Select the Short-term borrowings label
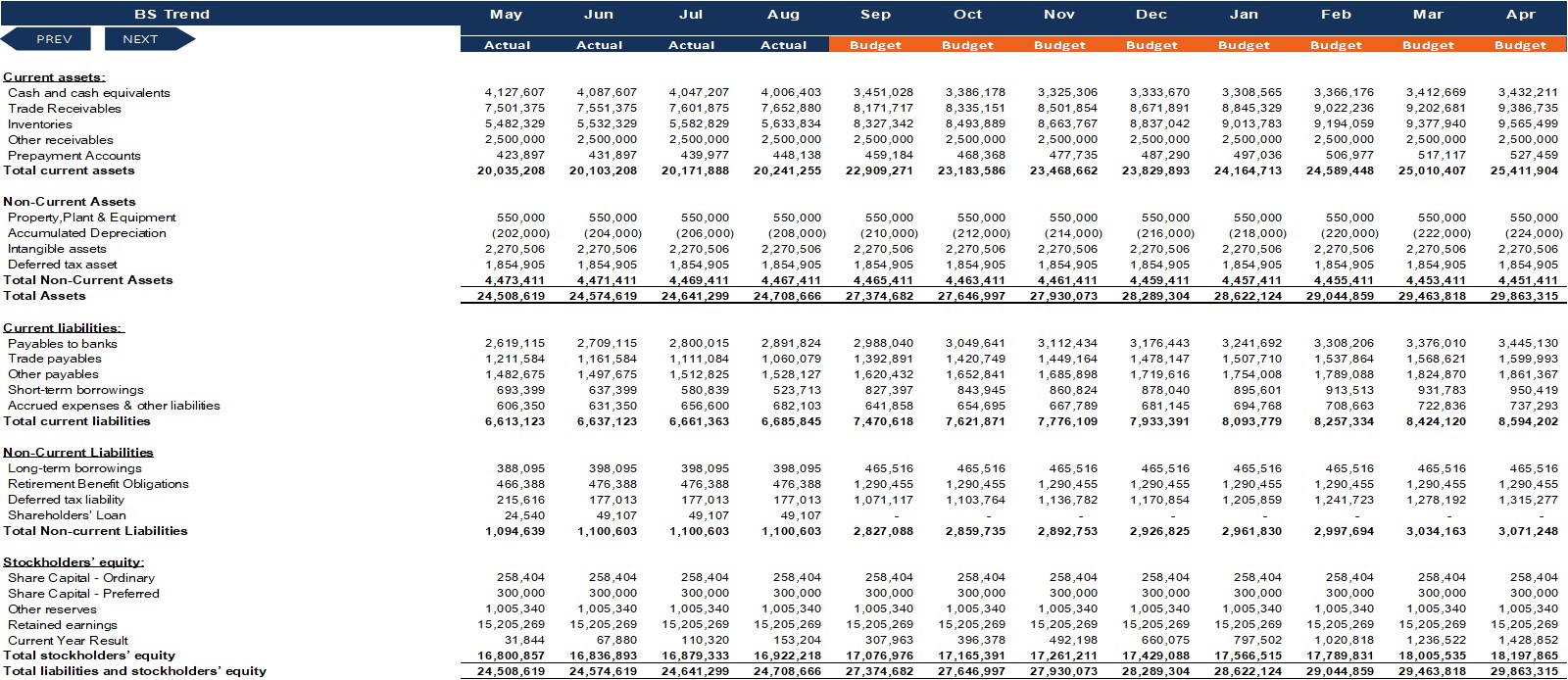This screenshot has height=680, width=1568. tap(75, 389)
